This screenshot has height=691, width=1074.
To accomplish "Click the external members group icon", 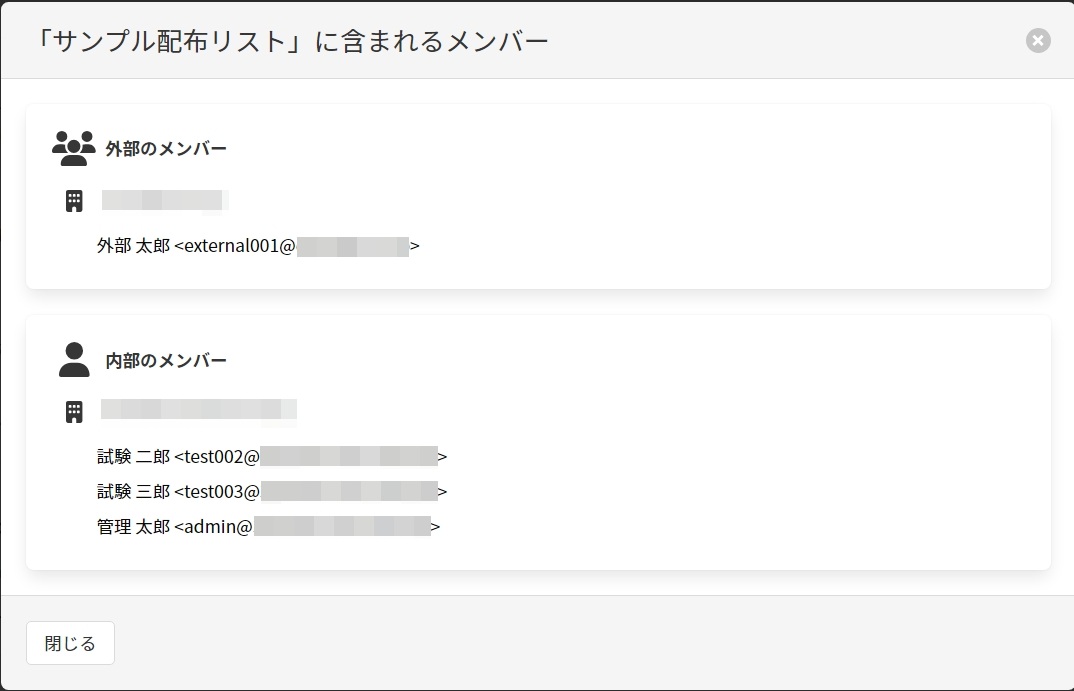I will pos(73,148).
